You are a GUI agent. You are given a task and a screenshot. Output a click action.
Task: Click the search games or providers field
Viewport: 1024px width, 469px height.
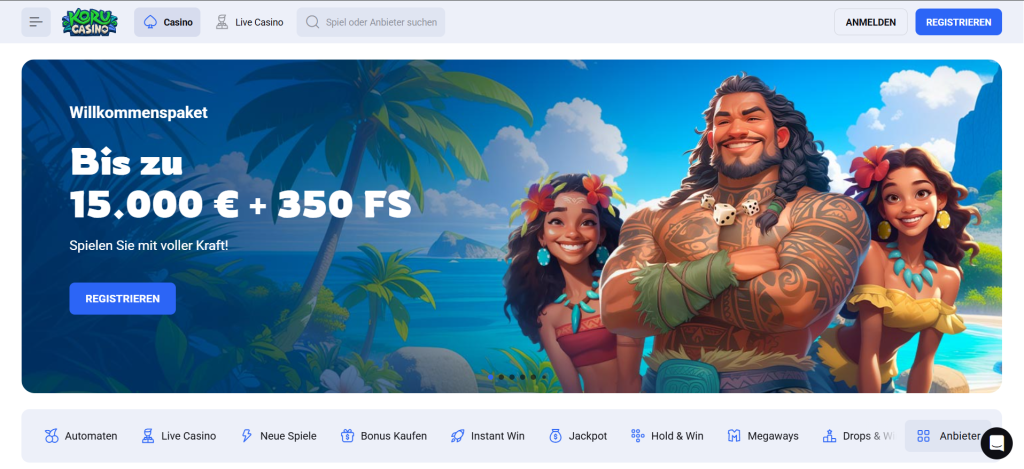371,22
